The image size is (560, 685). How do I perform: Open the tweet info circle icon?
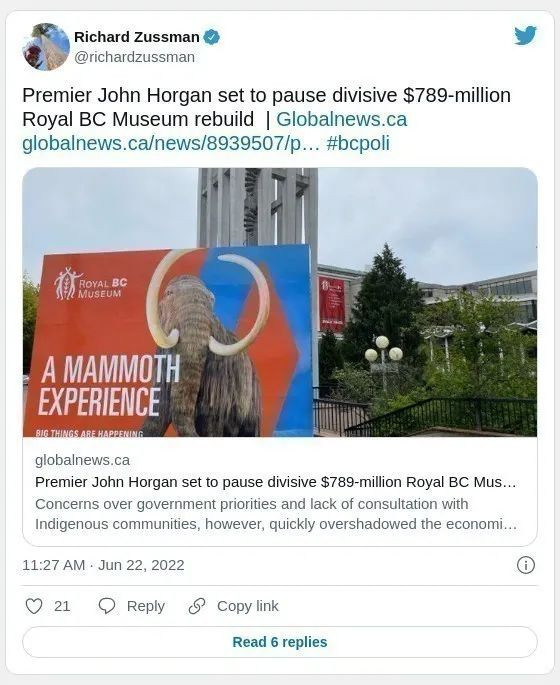coord(525,565)
